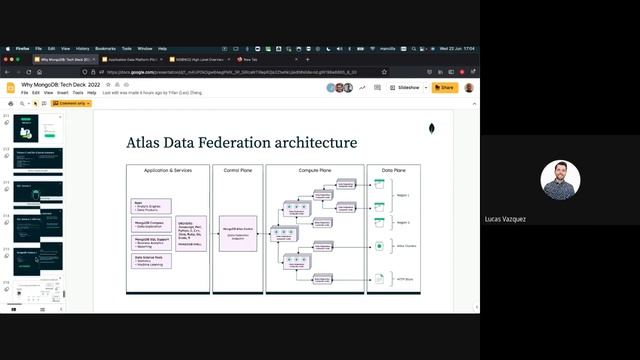Open the Comment only mode dropdown
The image size is (640, 360).
tap(71, 104)
